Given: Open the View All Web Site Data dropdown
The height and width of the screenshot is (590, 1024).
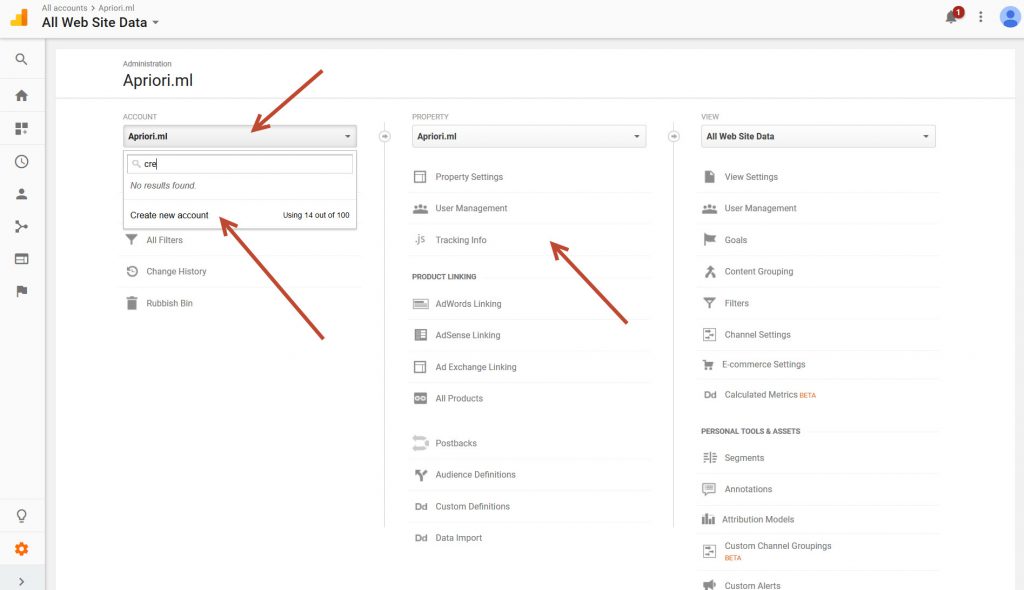Looking at the screenshot, I should 818,136.
